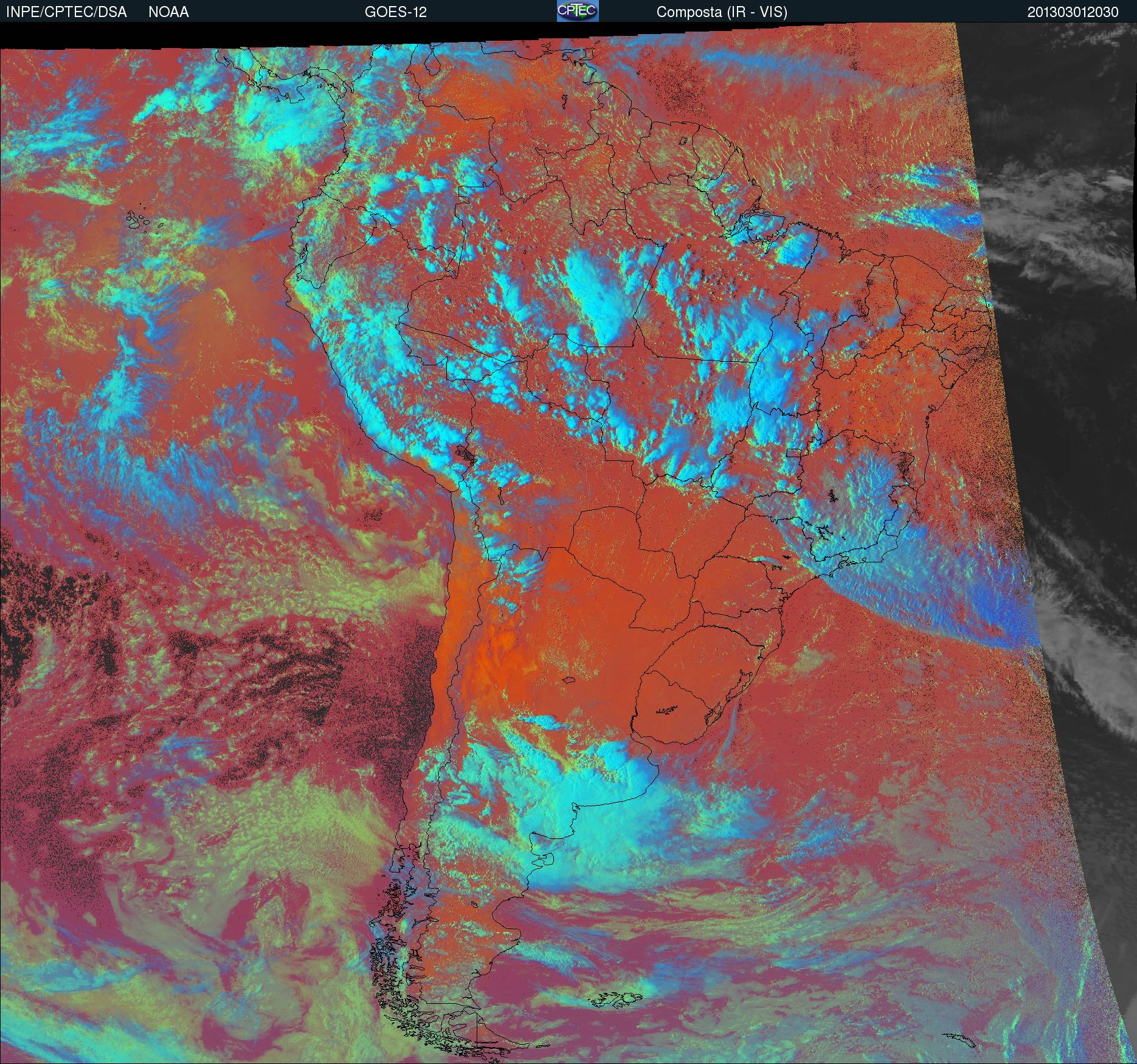Click the CPTEC logo in the header
This screenshot has width=1137, height=1064.
click(x=578, y=11)
